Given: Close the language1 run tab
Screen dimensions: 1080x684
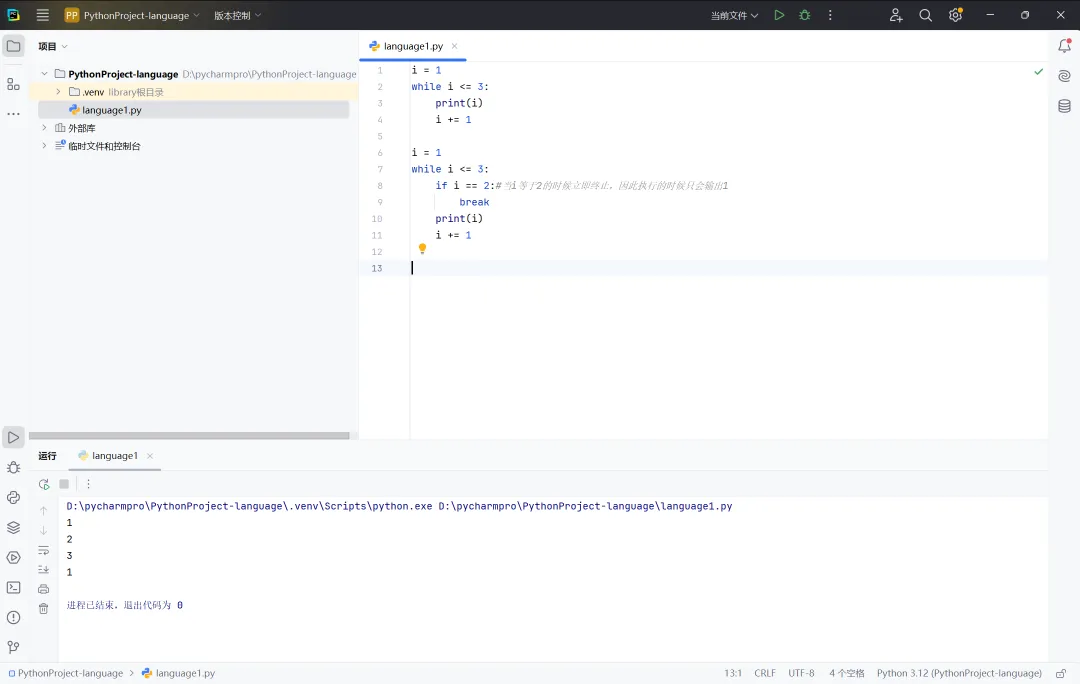Looking at the screenshot, I should (150, 456).
